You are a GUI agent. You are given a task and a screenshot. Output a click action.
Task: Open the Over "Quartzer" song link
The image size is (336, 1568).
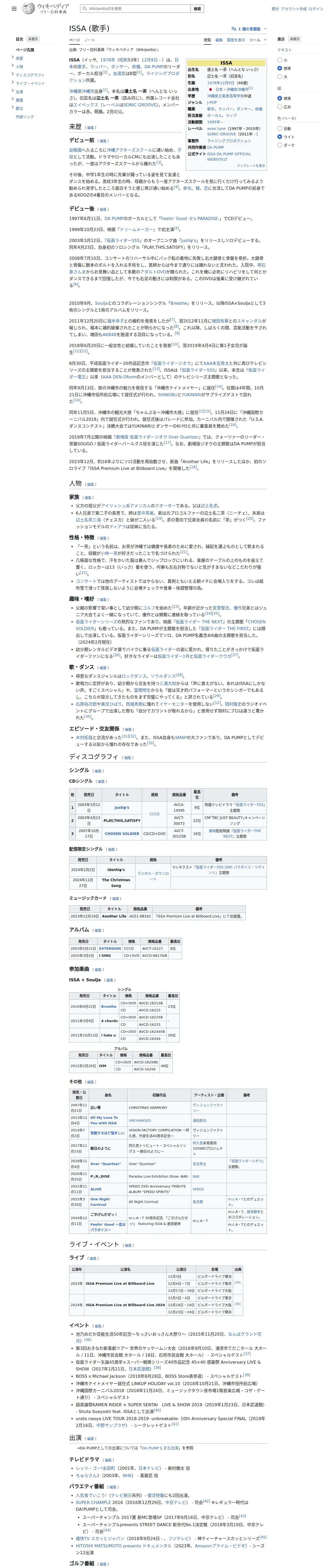click(x=105, y=1163)
